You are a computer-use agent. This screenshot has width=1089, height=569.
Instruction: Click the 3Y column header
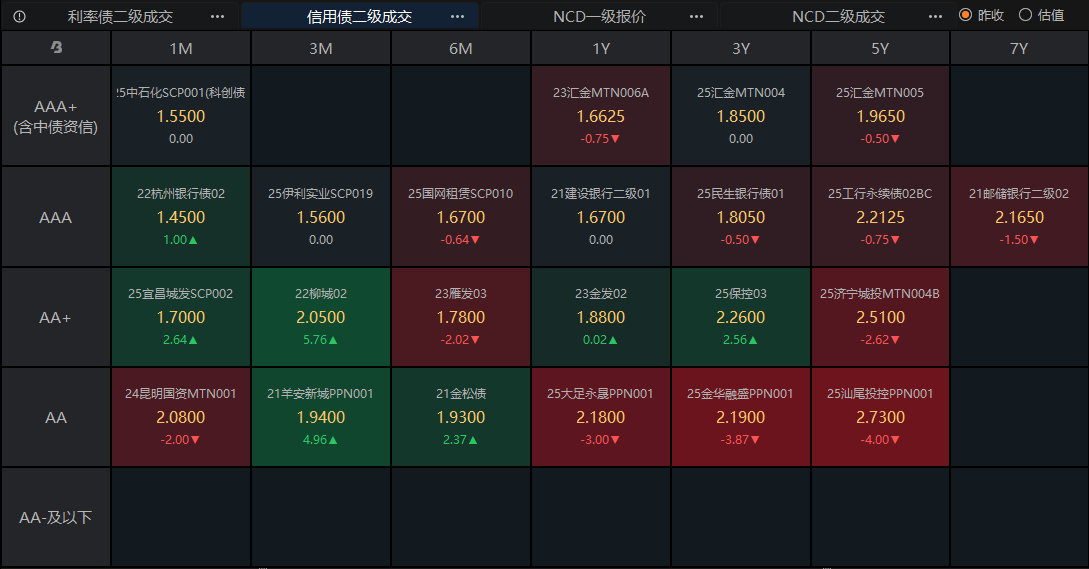tap(740, 48)
